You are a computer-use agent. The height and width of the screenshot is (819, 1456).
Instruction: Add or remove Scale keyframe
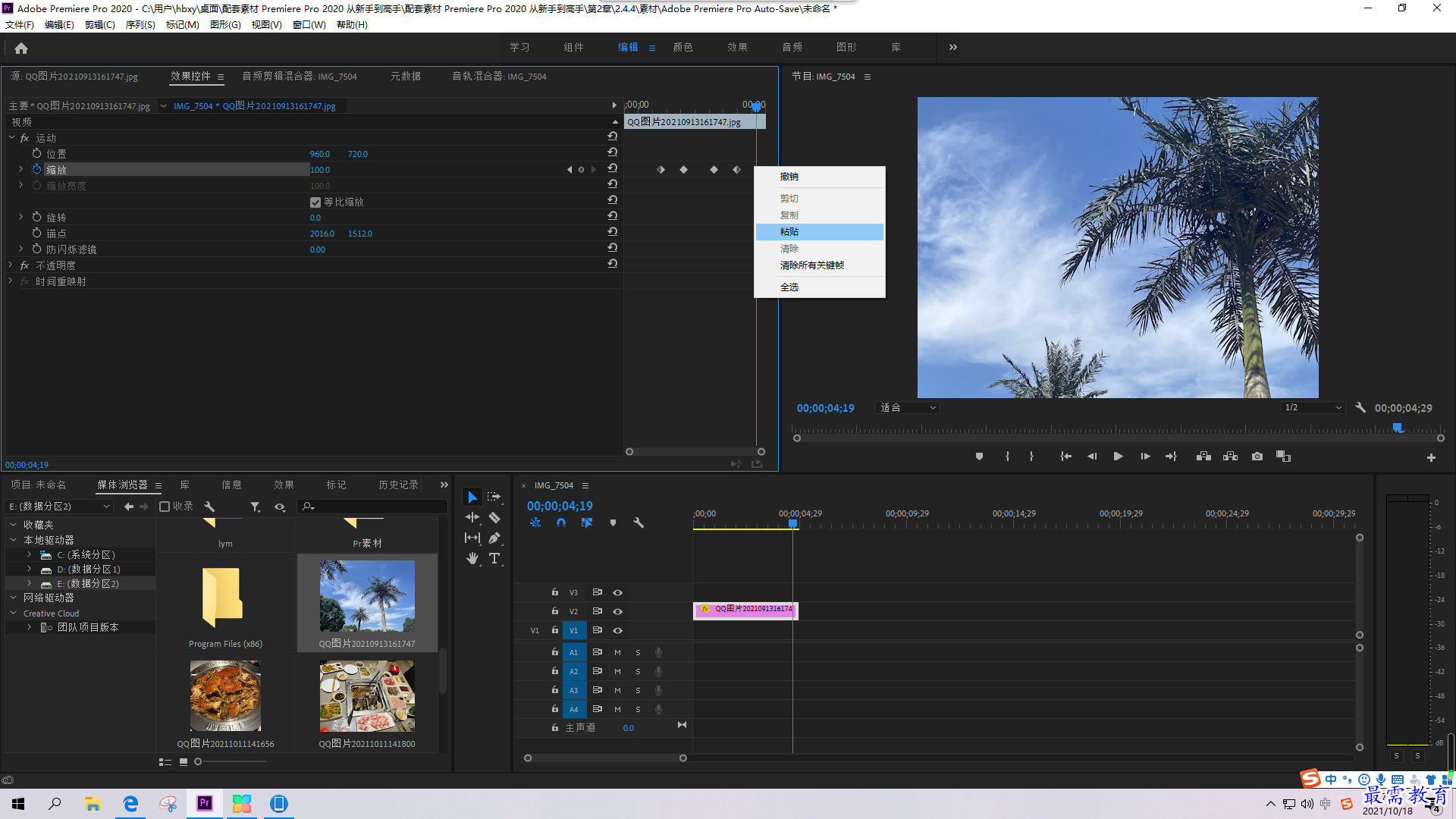coord(582,170)
